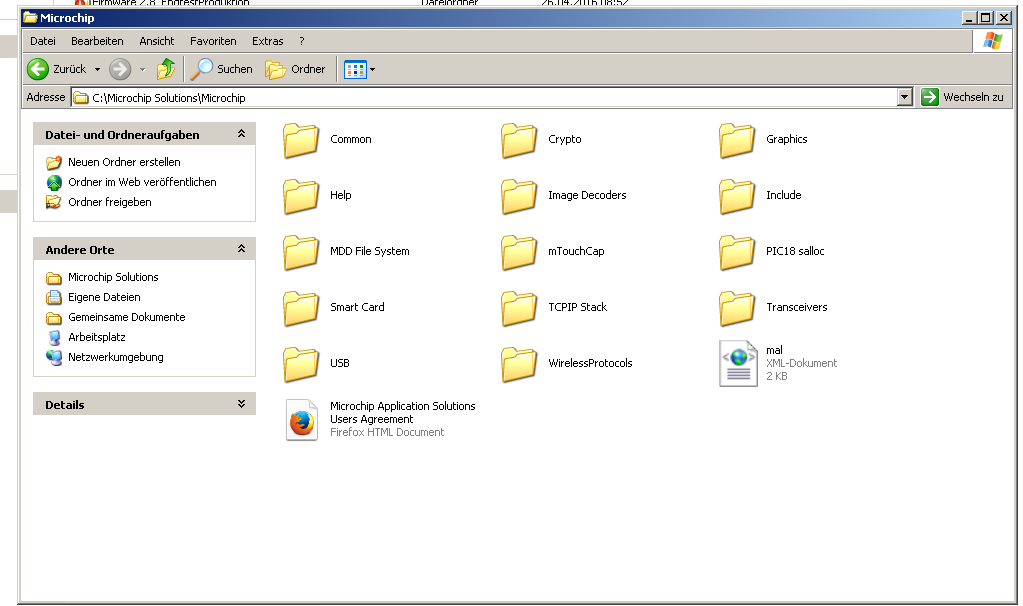Collapse the Andere Orte panel
This screenshot has height=606, width=1023.
(241, 249)
